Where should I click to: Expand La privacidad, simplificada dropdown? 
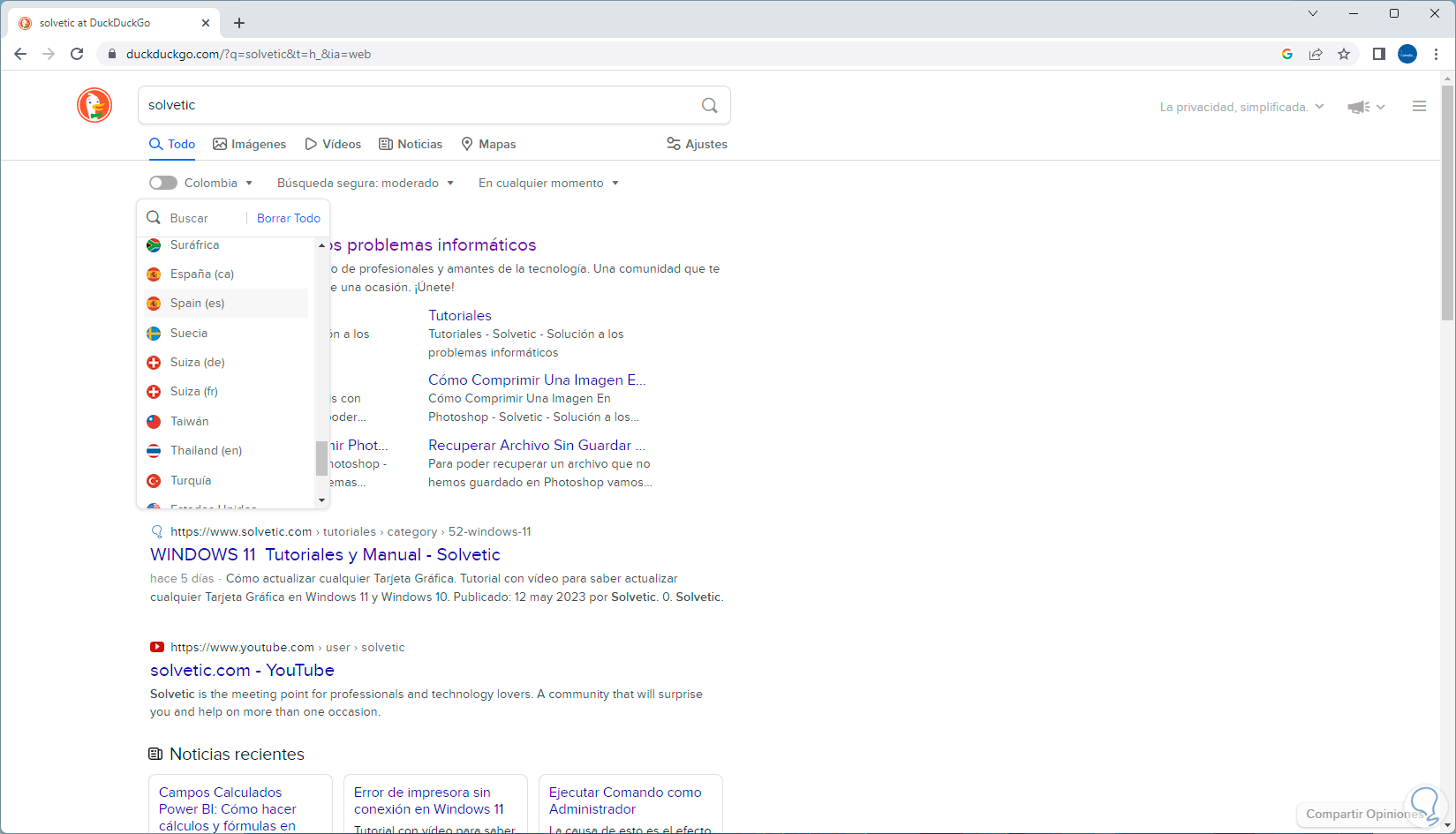tap(1242, 107)
